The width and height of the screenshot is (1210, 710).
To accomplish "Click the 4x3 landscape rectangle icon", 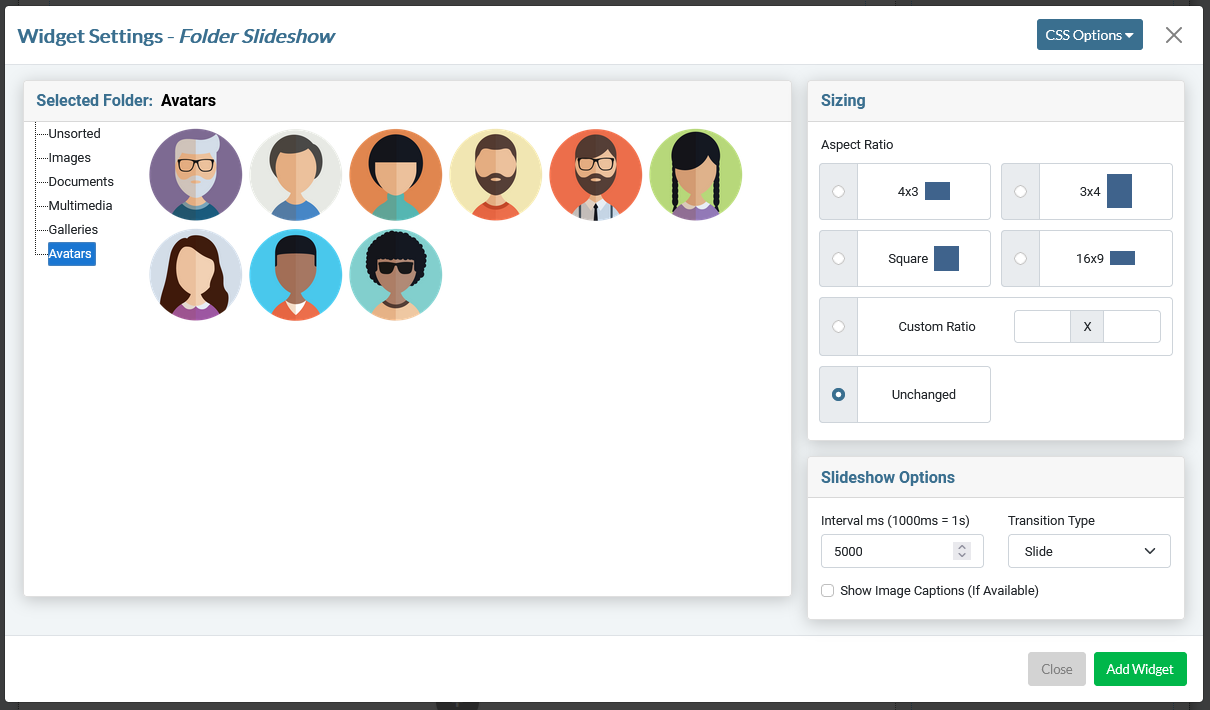I will tap(937, 191).
